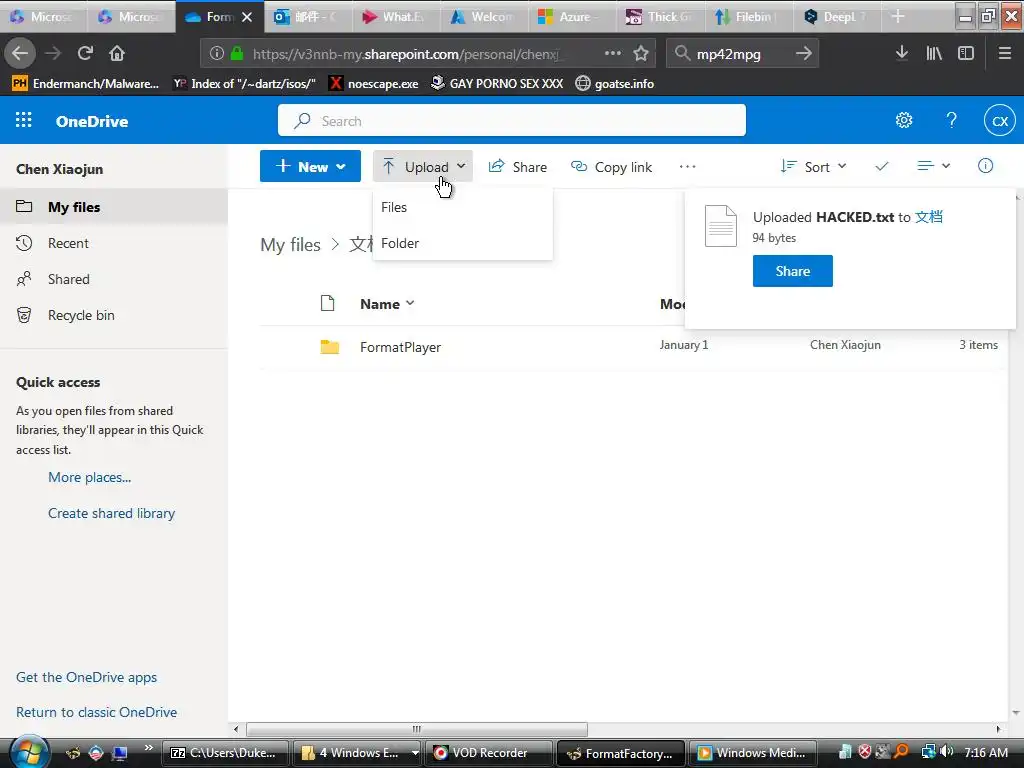Go back with the browser back arrow
Screen dimensions: 1024x768
click(x=20, y=53)
